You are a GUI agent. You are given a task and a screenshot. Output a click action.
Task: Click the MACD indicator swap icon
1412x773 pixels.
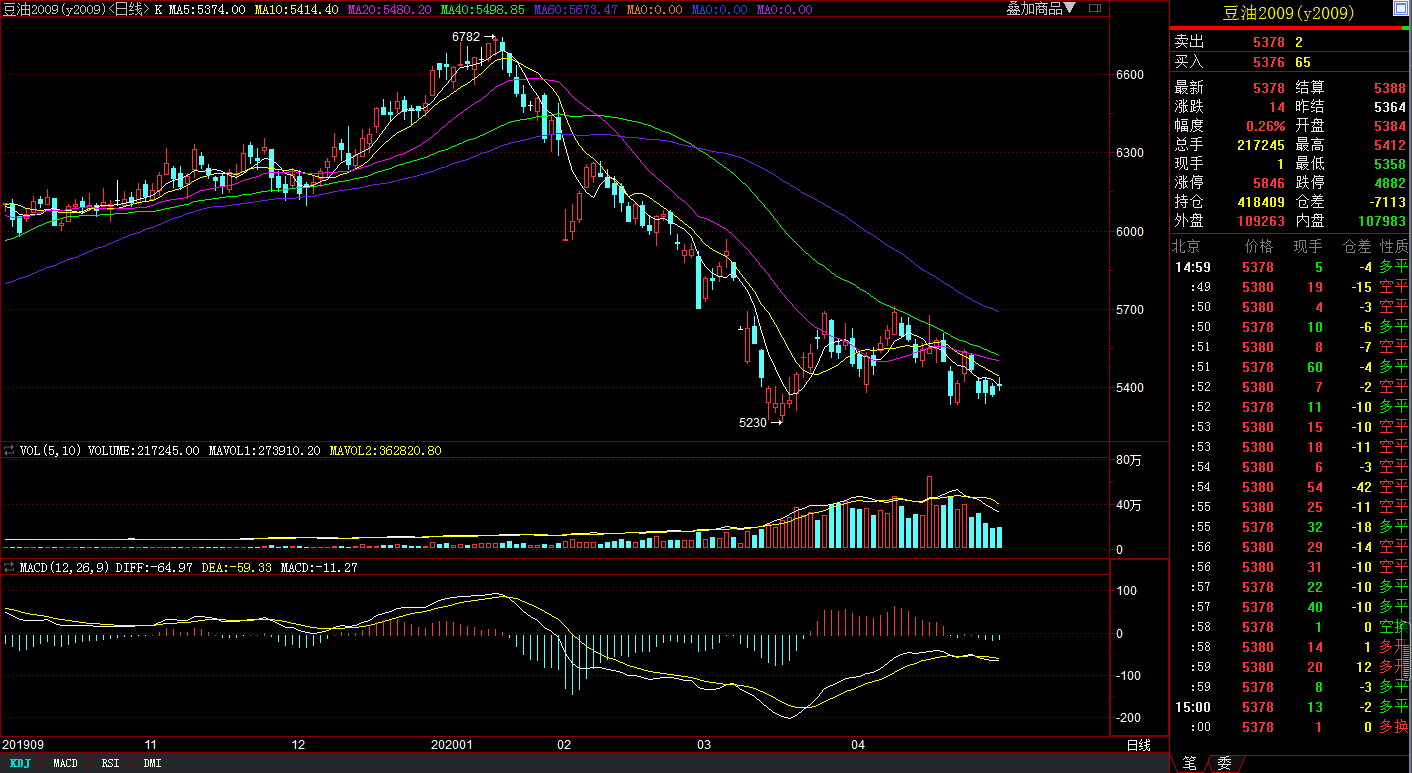(x=9, y=567)
